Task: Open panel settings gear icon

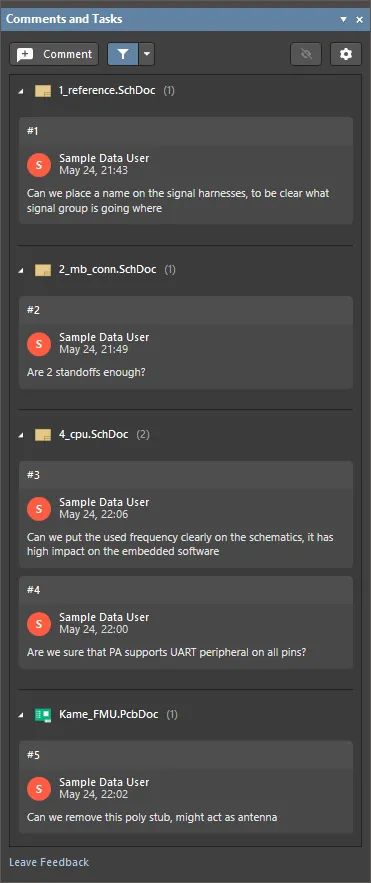Action: click(x=346, y=55)
